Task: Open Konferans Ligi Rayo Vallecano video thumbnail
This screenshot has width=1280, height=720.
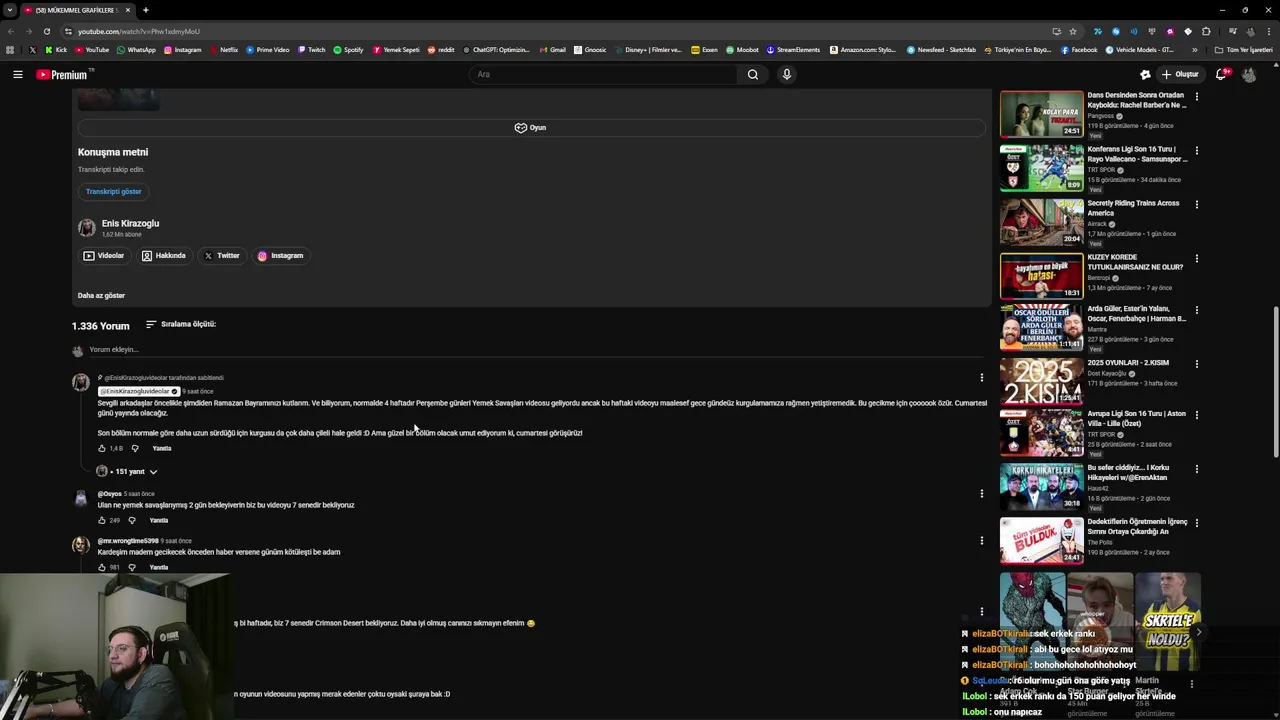Action: tap(1041, 168)
